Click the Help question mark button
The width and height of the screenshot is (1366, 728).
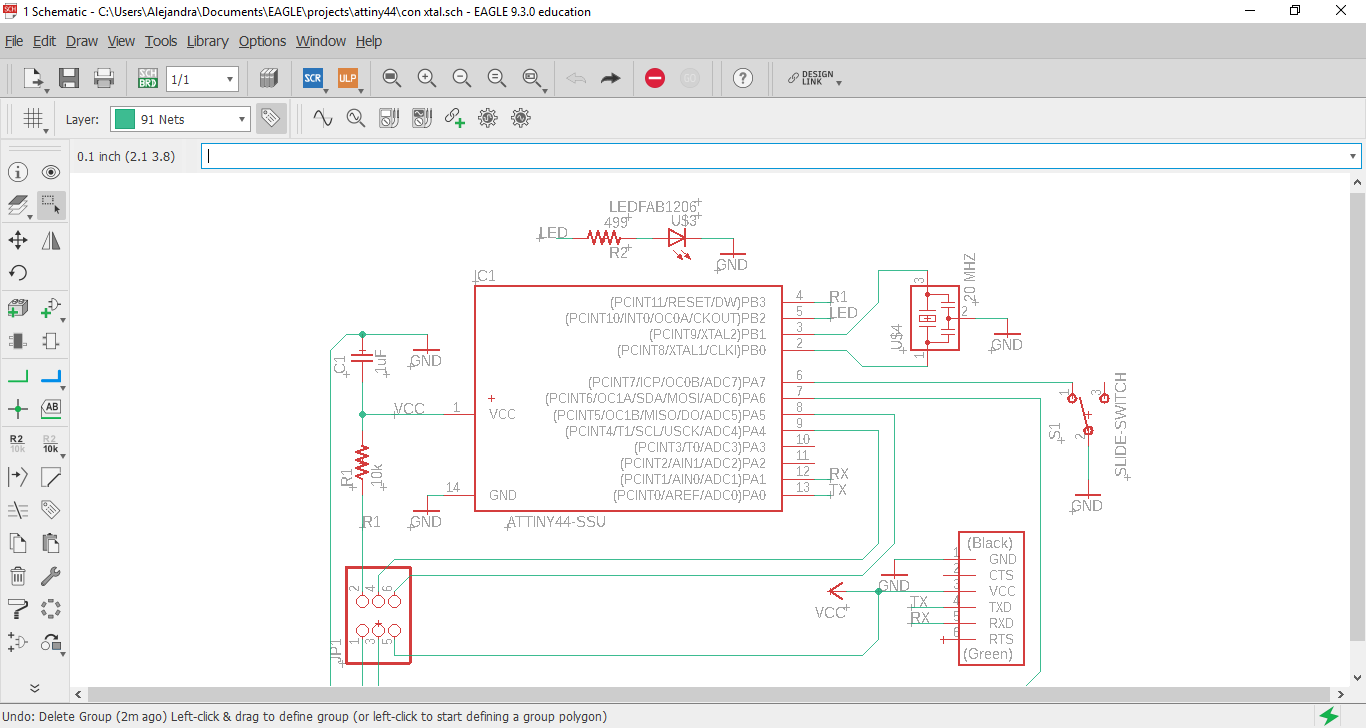click(x=742, y=78)
